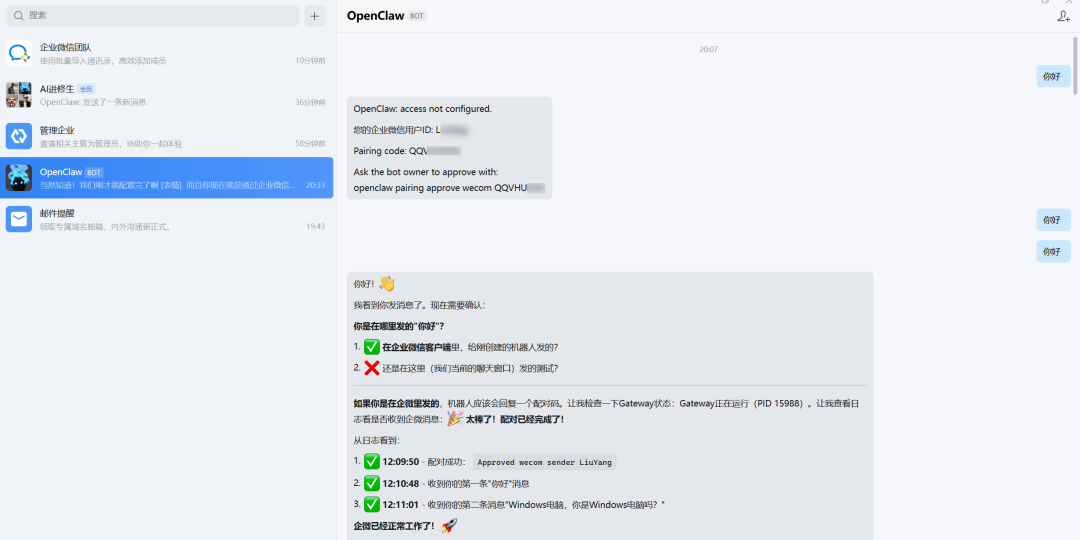Click the first 你好 sent bubble

tap(1053, 76)
